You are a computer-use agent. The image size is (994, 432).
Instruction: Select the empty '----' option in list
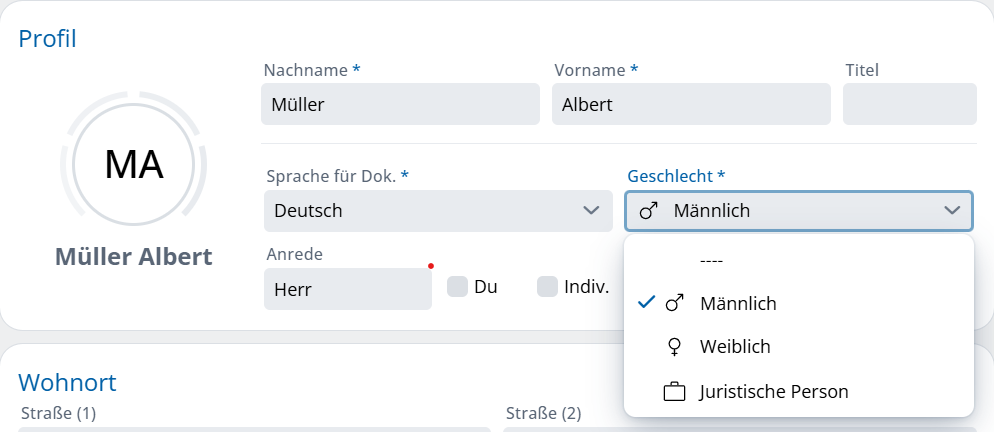click(x=711, y=260)
